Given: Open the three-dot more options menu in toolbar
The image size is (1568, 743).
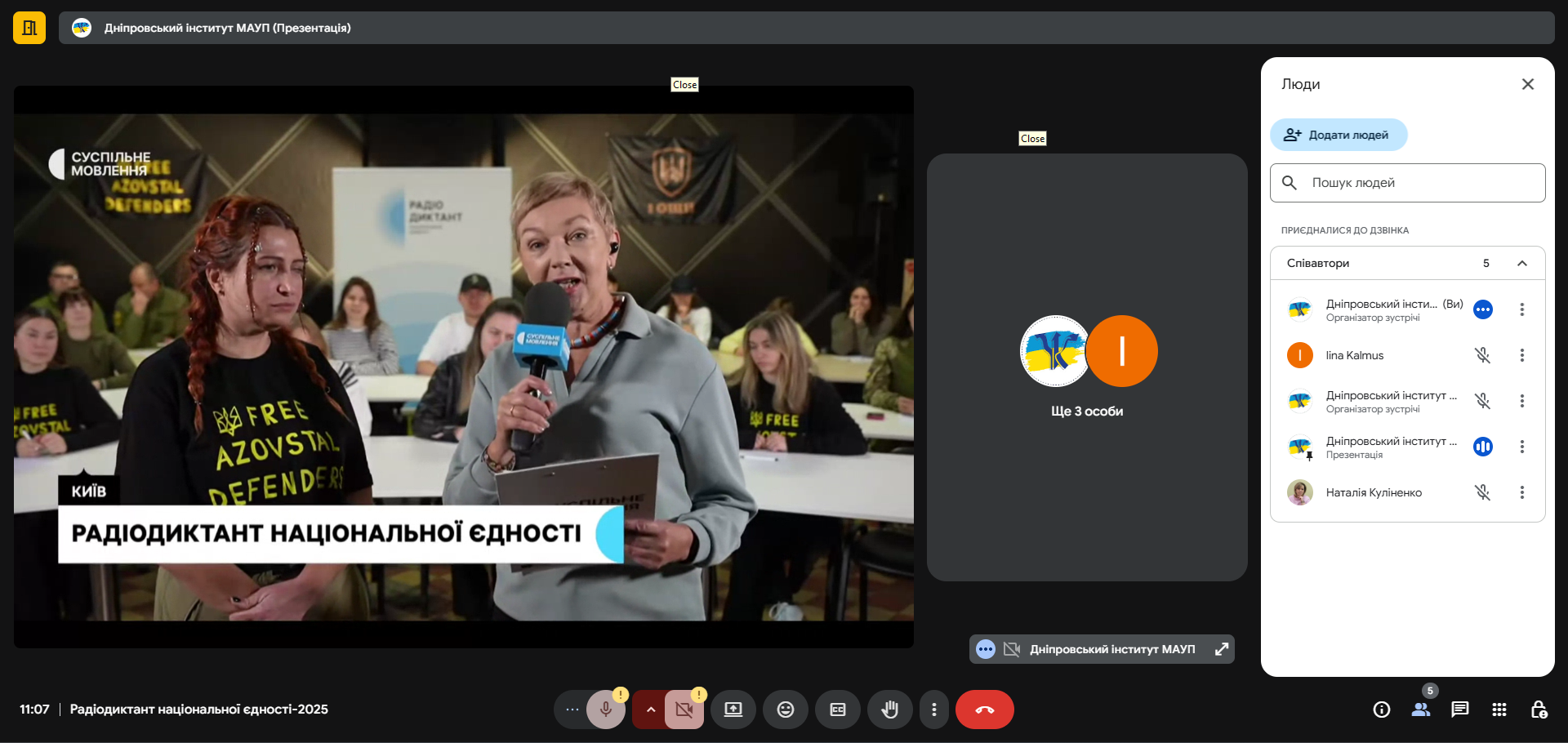Looking at the screenshot, I should (933, 710).
